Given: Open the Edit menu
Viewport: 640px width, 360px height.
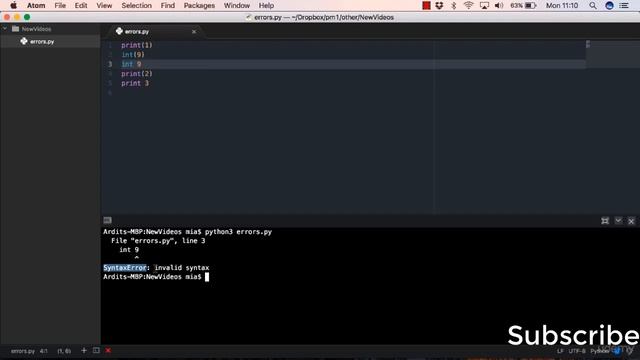Looking at the screenshot, I should (81, 5).
